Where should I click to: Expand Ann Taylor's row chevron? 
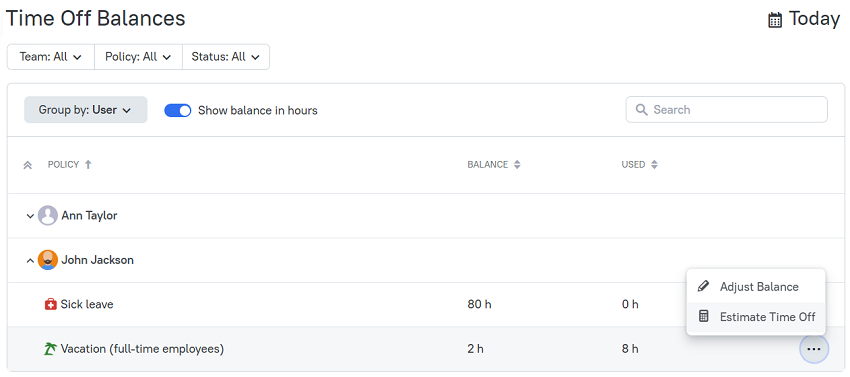pos(30,216)
